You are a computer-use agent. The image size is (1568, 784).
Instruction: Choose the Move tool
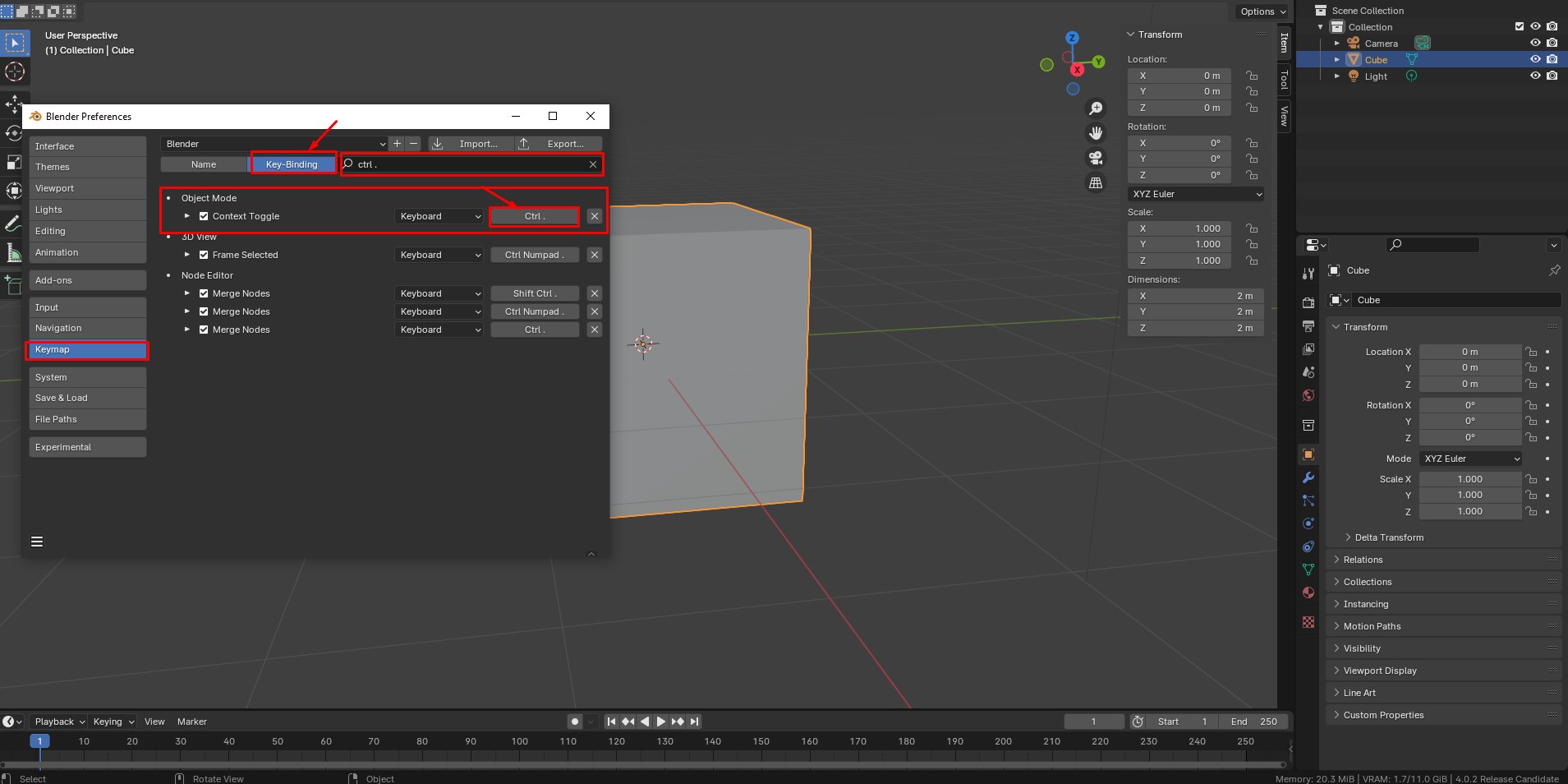tap(15, 104)
